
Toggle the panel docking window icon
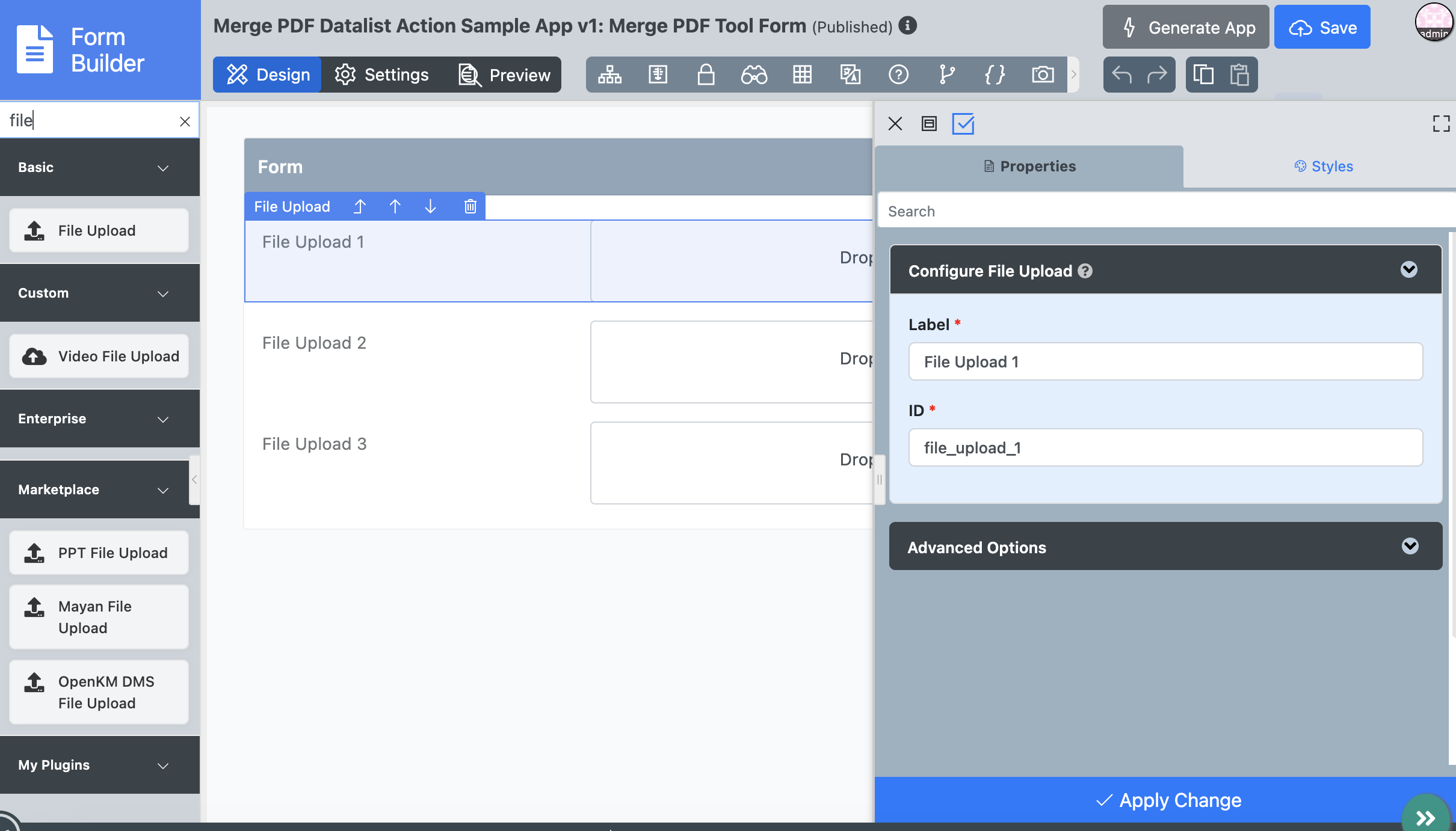(x=929, y=124)
